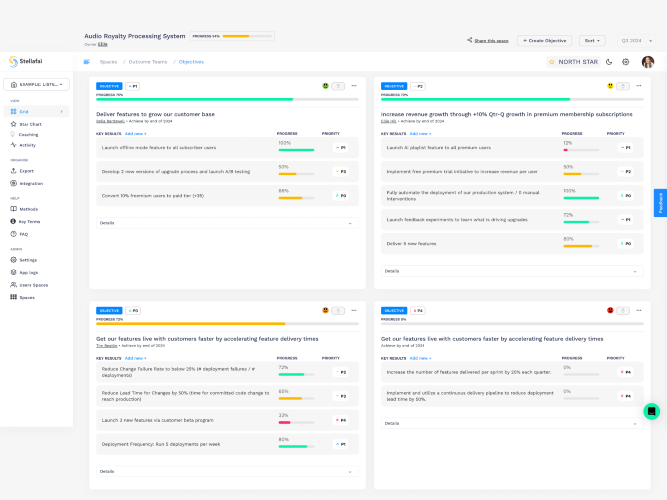
Task: Click the share icon beside Share this space
Action: (470, 40)
